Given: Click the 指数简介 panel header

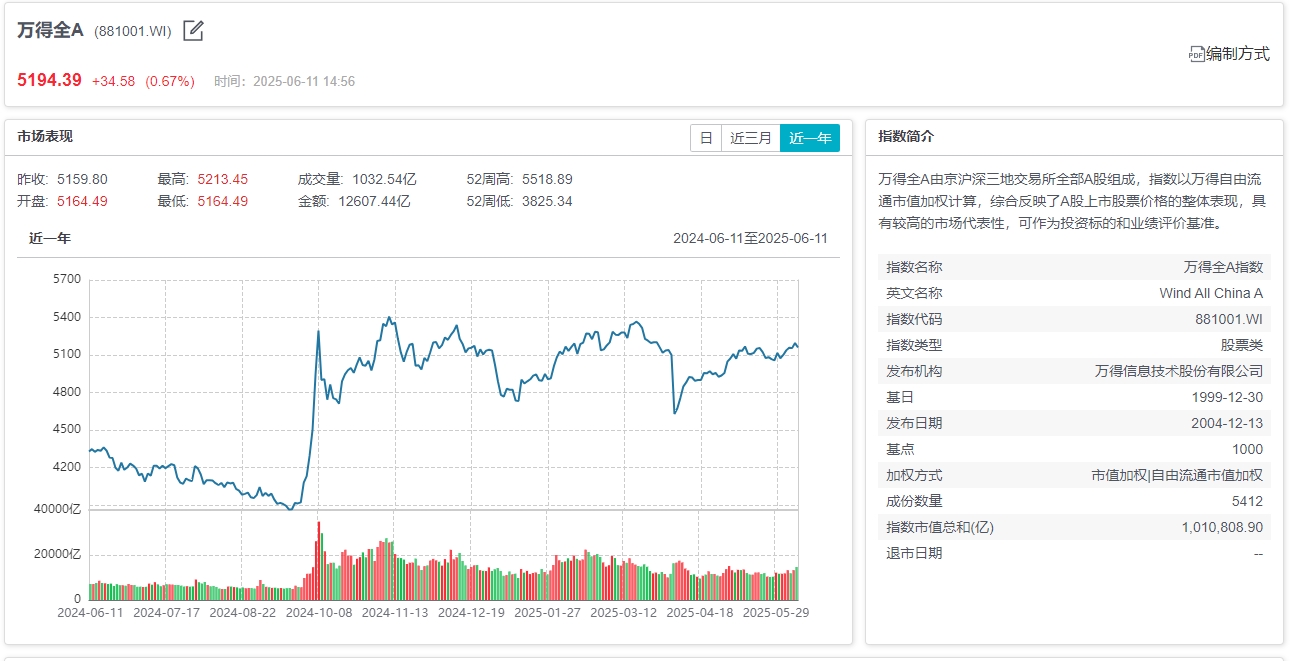Looking at the screenshot, I should [906, 137].
